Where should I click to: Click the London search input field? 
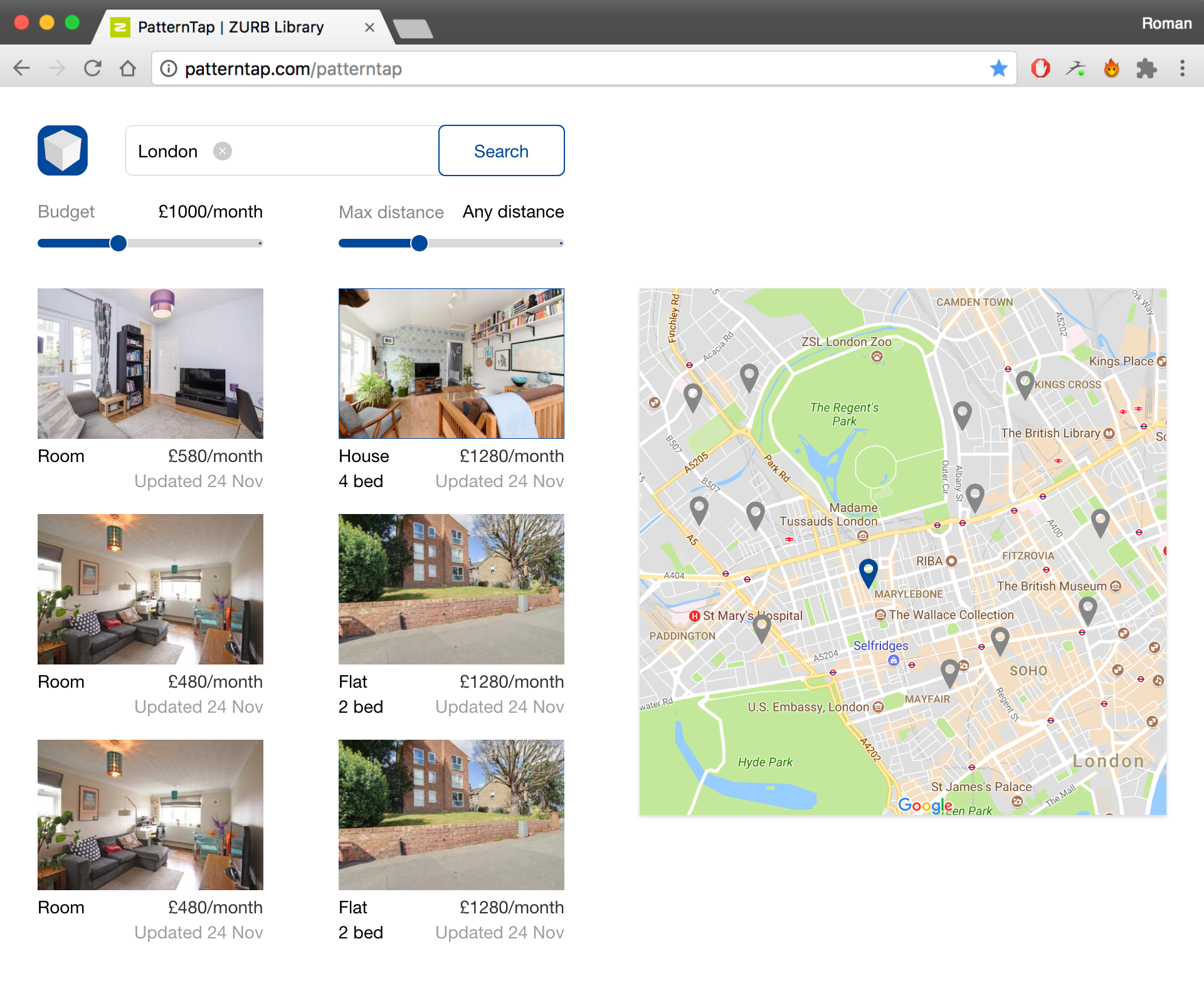[x=326, y=151]
